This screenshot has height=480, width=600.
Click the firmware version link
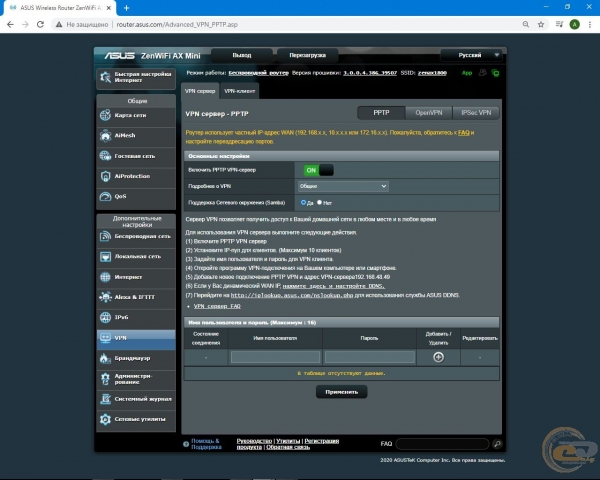[x=370, y=73]
